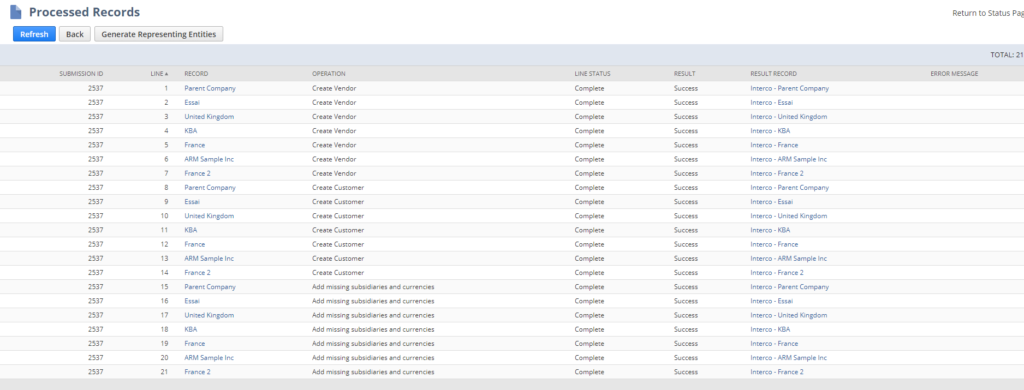
Task: Open Parent Company record on line 15
Action: pyautogui.click(x=210, y=287)
